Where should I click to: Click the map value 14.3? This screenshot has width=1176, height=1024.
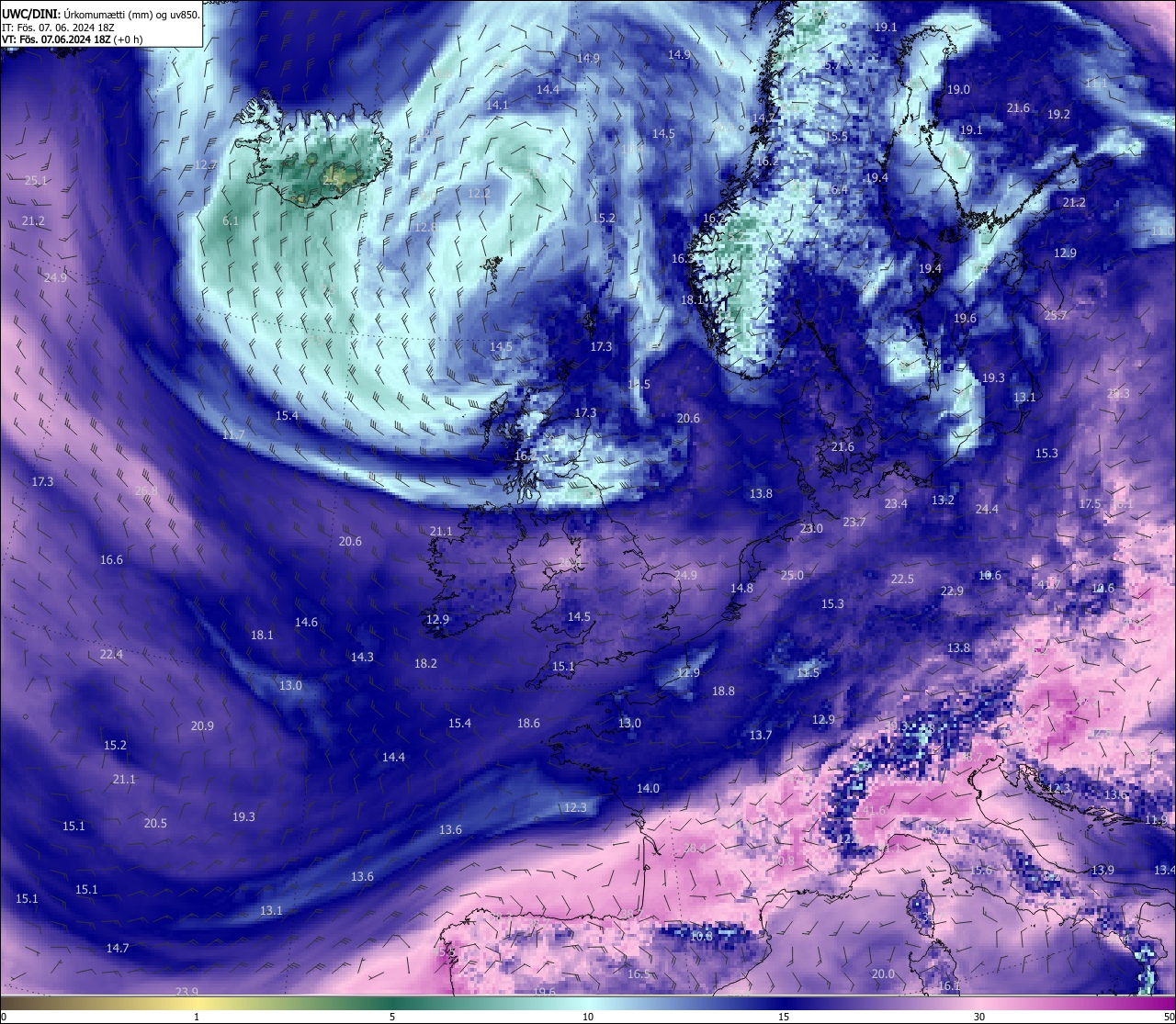click(362, 658)
